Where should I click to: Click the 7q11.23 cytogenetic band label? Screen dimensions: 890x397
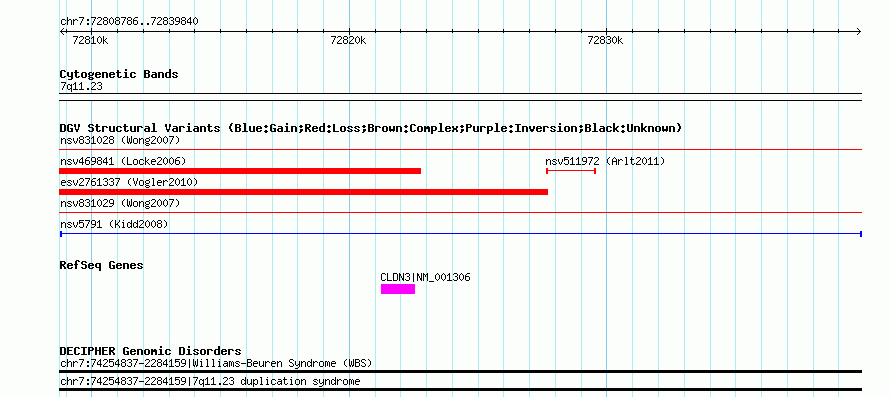click(81, 87)
